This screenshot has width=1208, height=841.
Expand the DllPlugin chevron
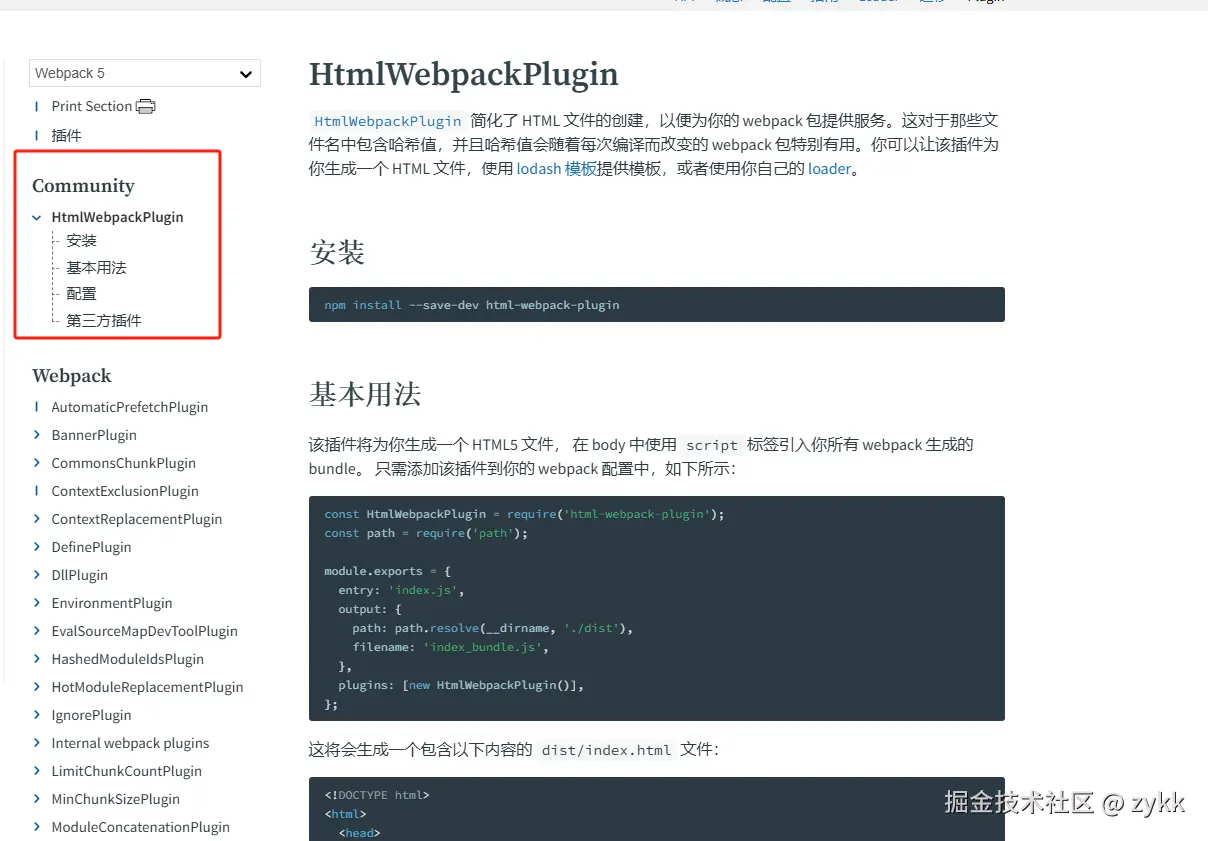tap(37, 575)
